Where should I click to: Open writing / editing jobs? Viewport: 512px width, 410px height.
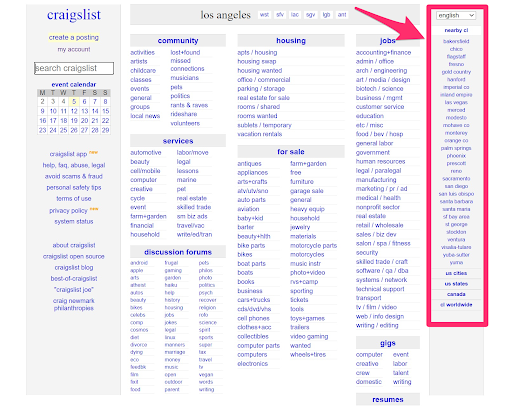pos(377,325)
